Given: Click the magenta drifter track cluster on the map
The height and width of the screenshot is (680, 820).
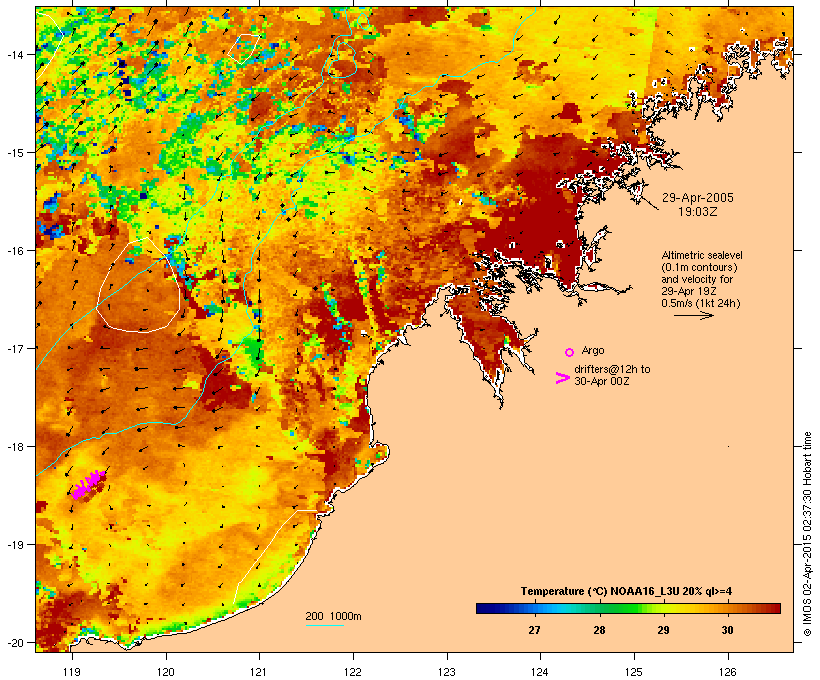Looking at the screenshot, I should coord(88,485).
